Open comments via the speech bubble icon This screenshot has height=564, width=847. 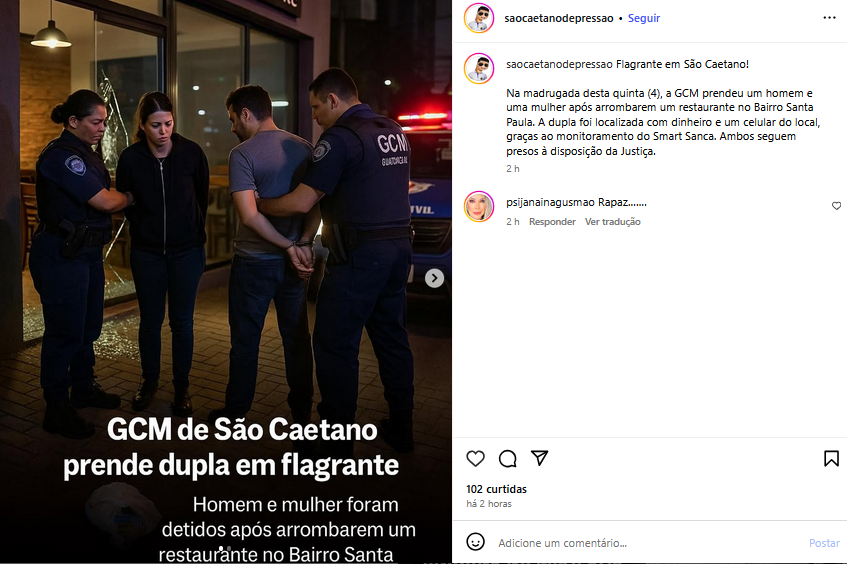pos(508,459)
